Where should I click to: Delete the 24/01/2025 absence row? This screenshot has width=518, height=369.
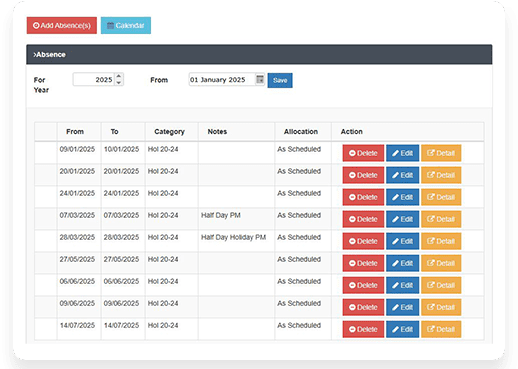(x=363, y=197)
